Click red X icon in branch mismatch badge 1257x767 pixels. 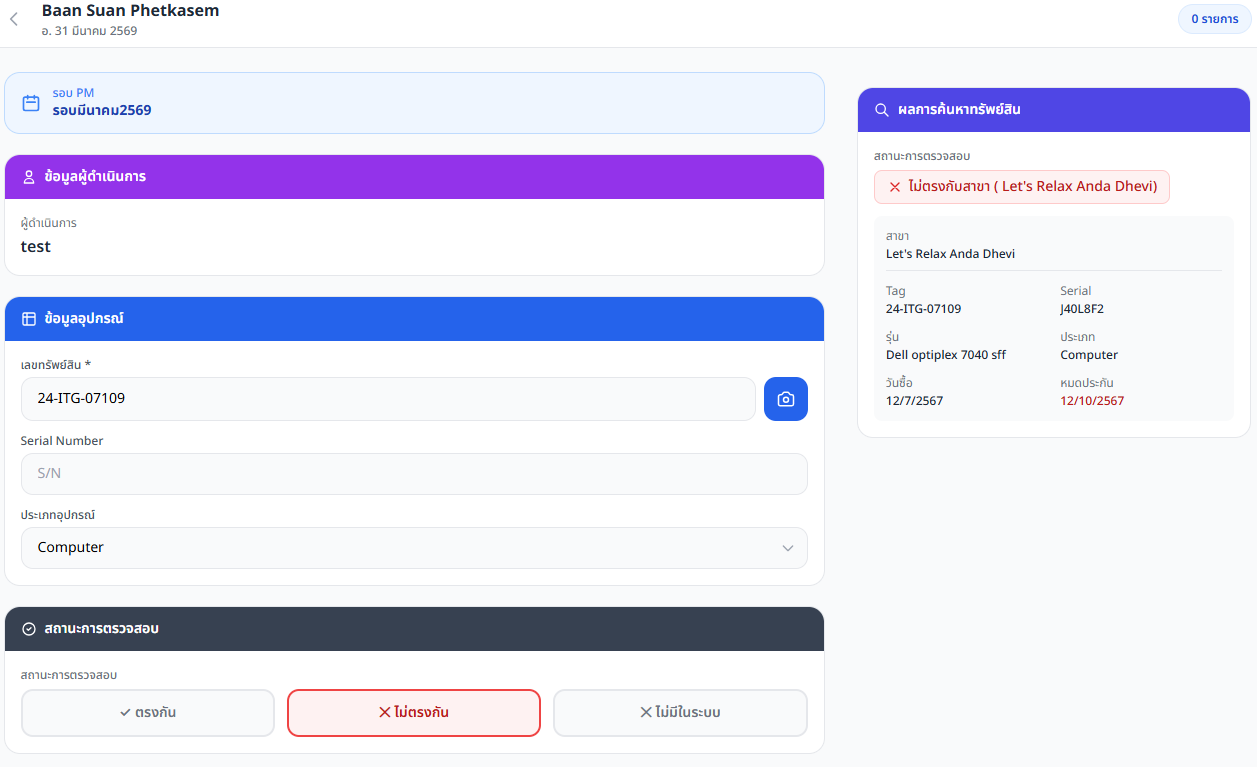tap(895, 187)
